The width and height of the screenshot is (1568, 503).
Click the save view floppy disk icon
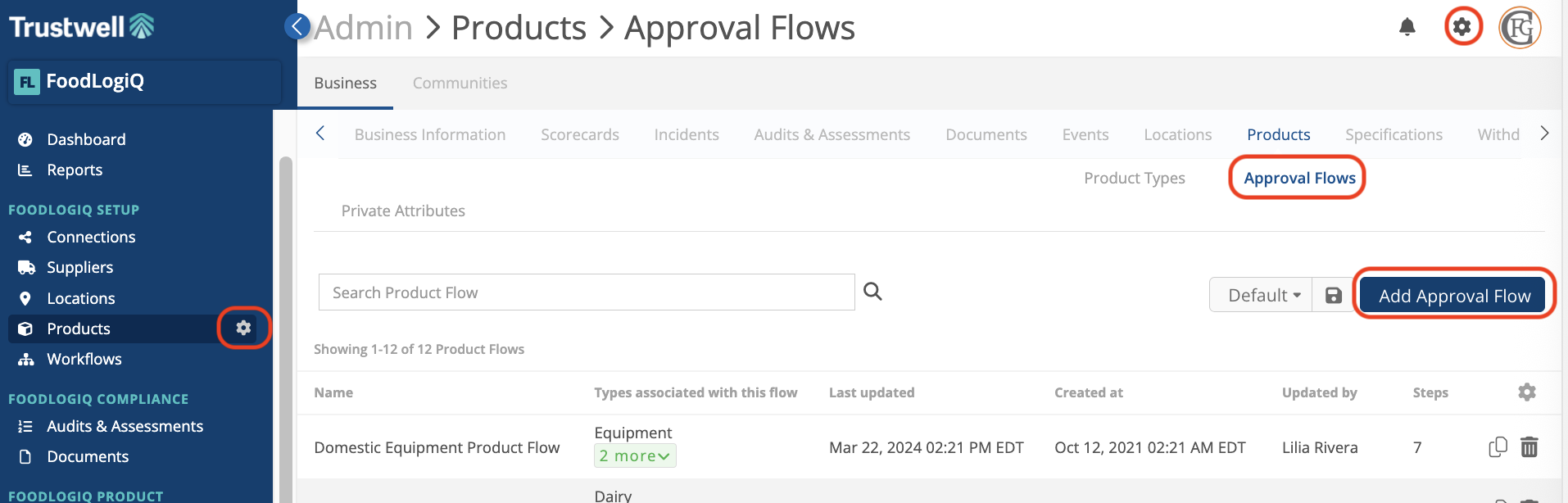pyautogui.click(x=1333, y=296)
